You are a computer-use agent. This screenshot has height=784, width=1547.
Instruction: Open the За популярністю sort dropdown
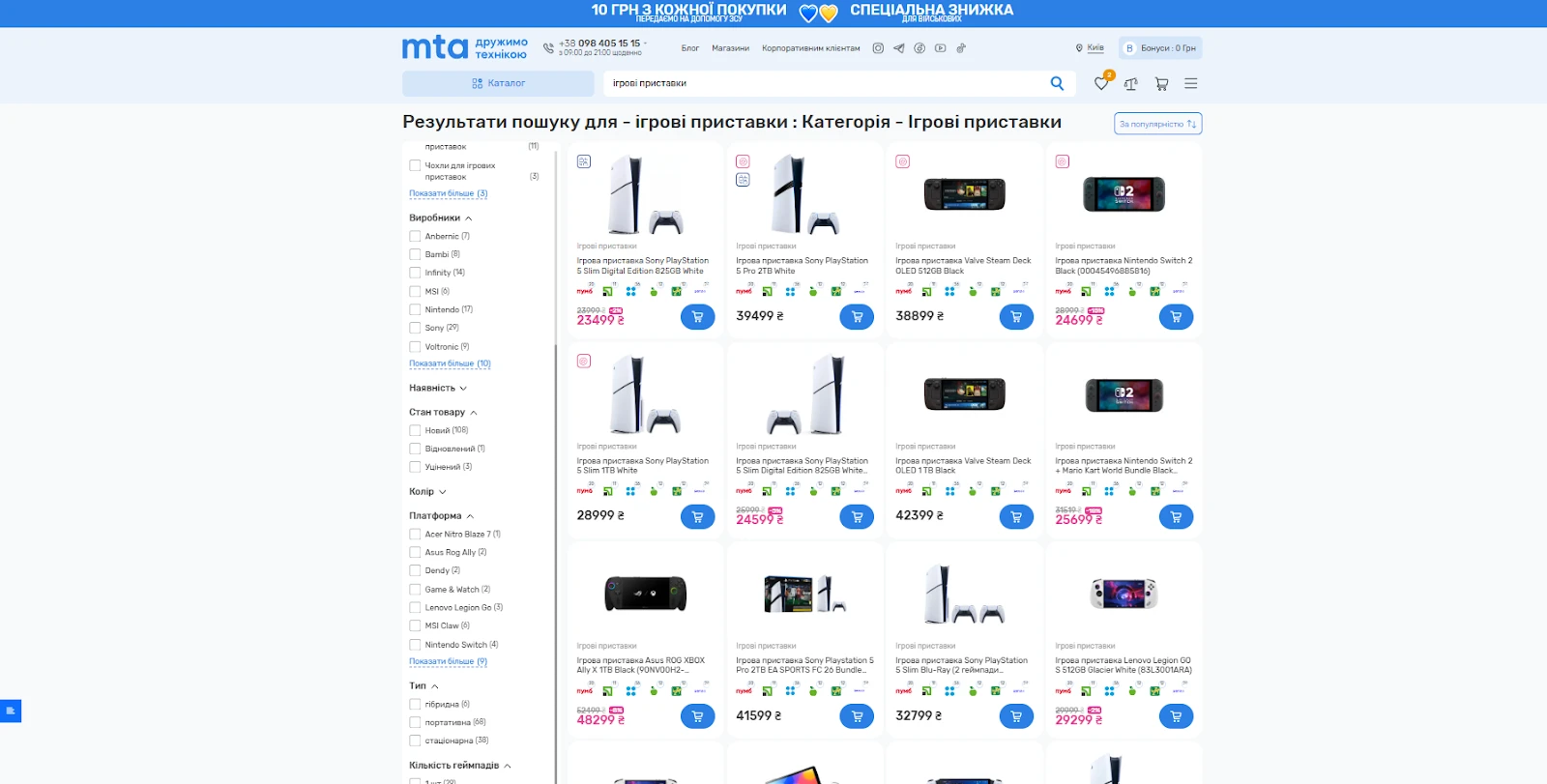[1158, 124]
